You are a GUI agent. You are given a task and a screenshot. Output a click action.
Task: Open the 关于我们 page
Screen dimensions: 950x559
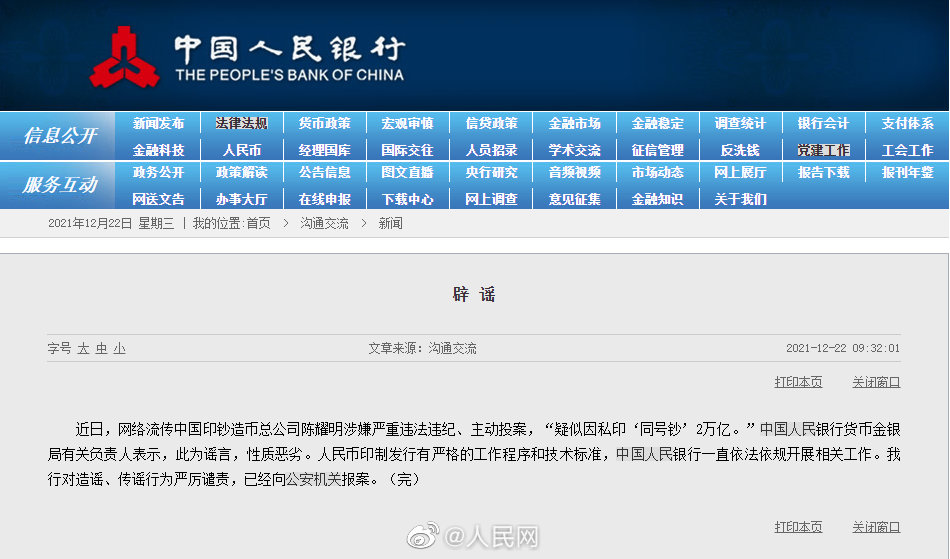point(740,199)
